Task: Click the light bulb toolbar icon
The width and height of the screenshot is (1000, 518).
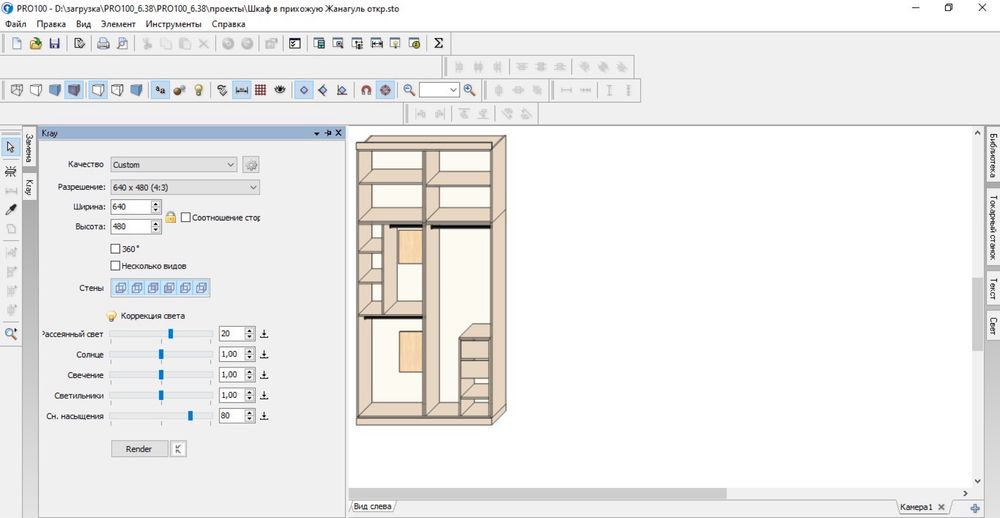Action: (198, 90)
